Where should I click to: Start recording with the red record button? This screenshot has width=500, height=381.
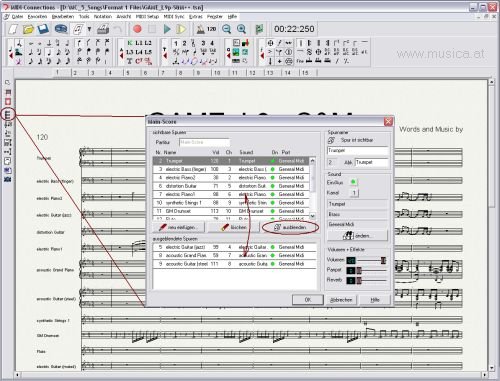[137, 29]
